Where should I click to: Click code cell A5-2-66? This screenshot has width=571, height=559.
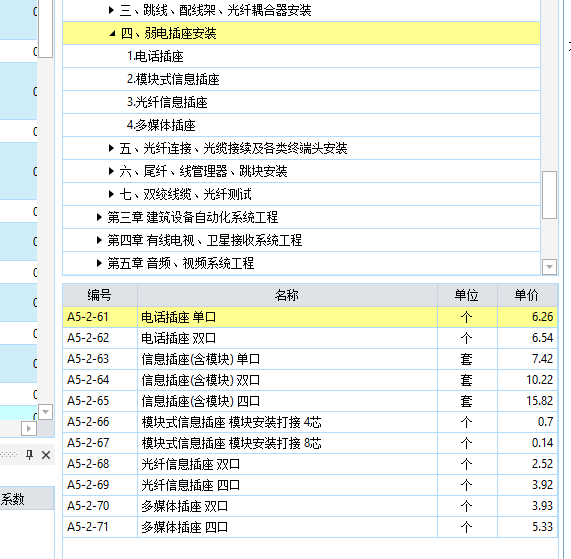[100, 422]
